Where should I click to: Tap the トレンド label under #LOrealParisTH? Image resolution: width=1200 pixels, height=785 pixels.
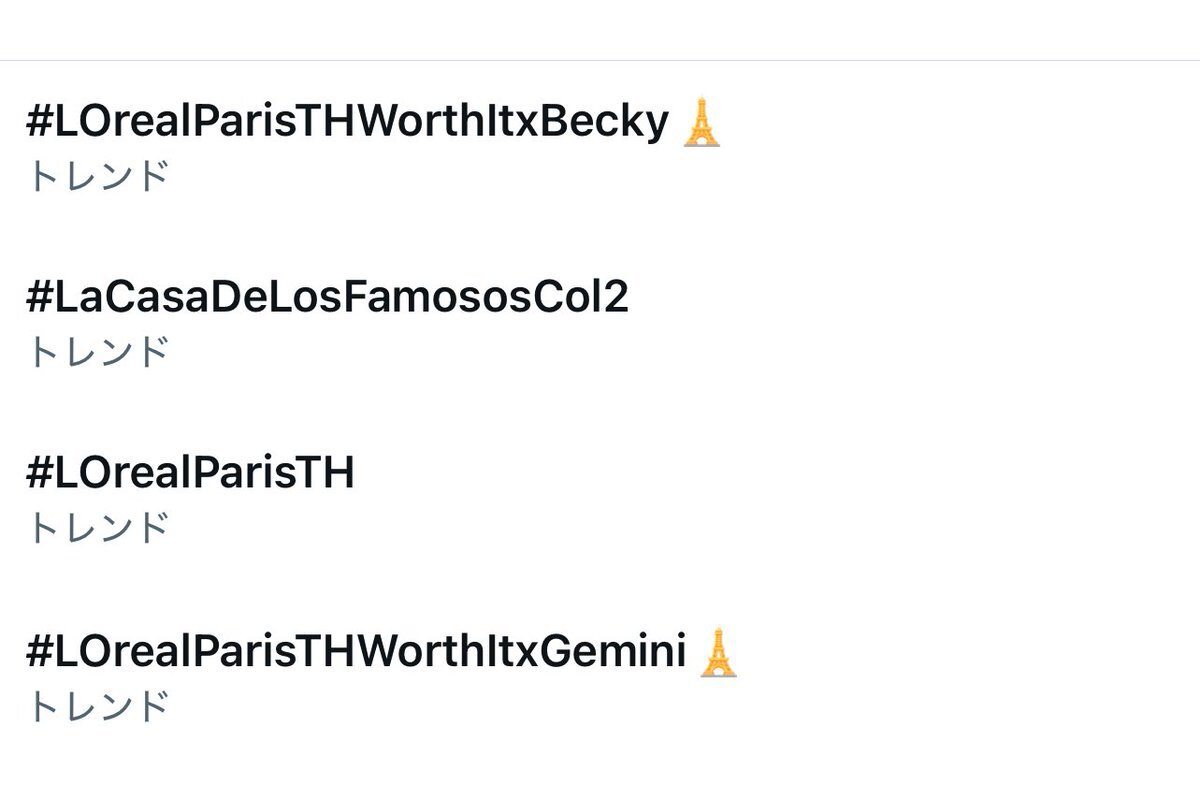pyautogui.click(x=98, y=527)
